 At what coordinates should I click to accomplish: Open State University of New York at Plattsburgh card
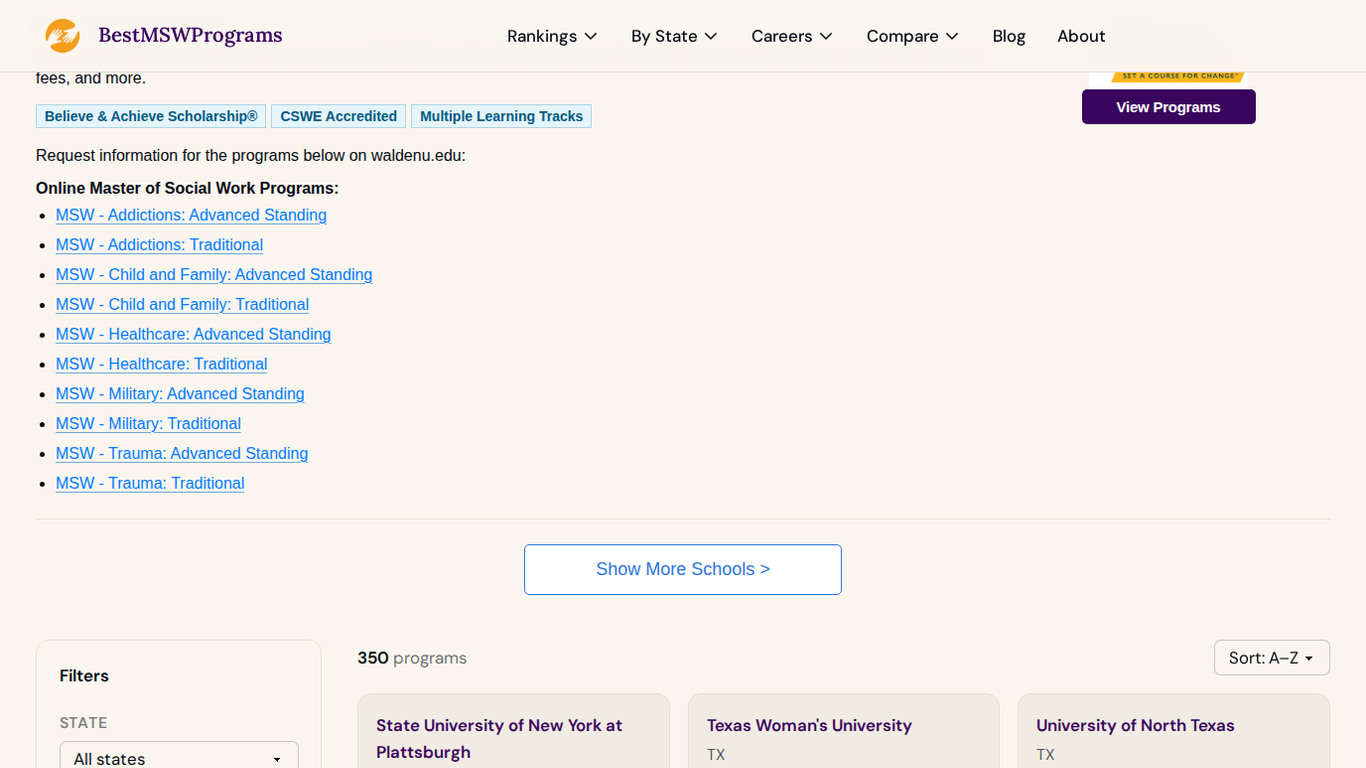pos(514,732)
